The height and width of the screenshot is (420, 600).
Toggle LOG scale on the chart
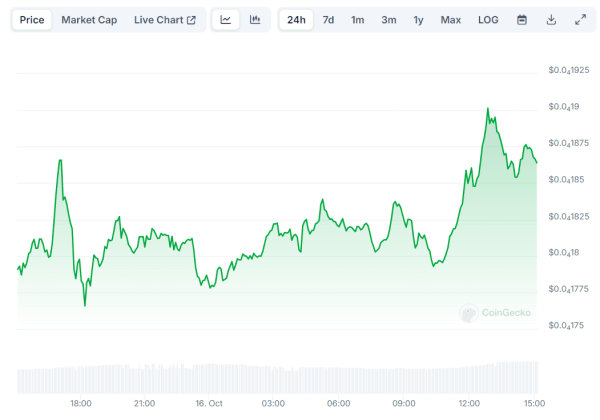pos(488,20)
